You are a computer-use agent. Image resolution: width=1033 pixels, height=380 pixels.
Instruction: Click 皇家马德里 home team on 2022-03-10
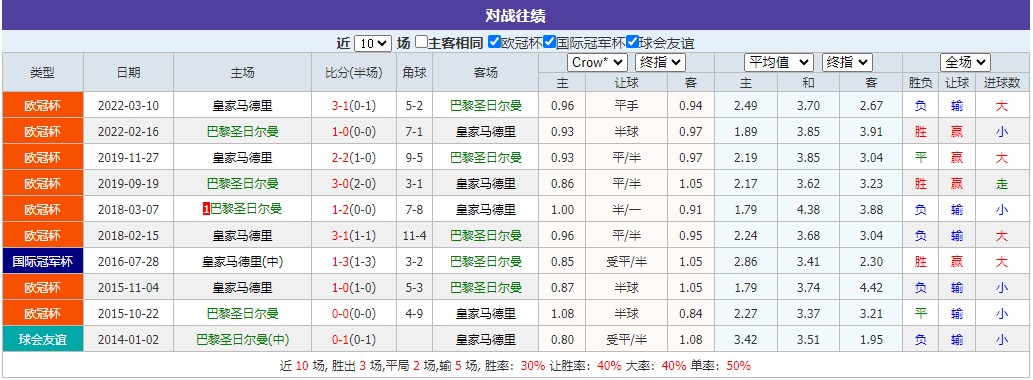[242, 105]
